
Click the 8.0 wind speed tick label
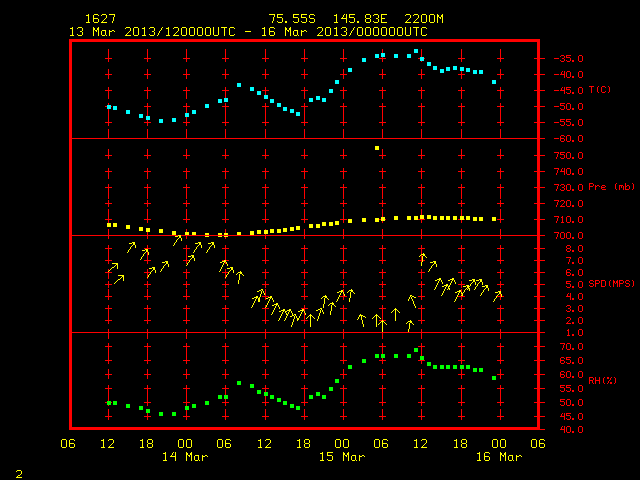click(x=574, y=249)
